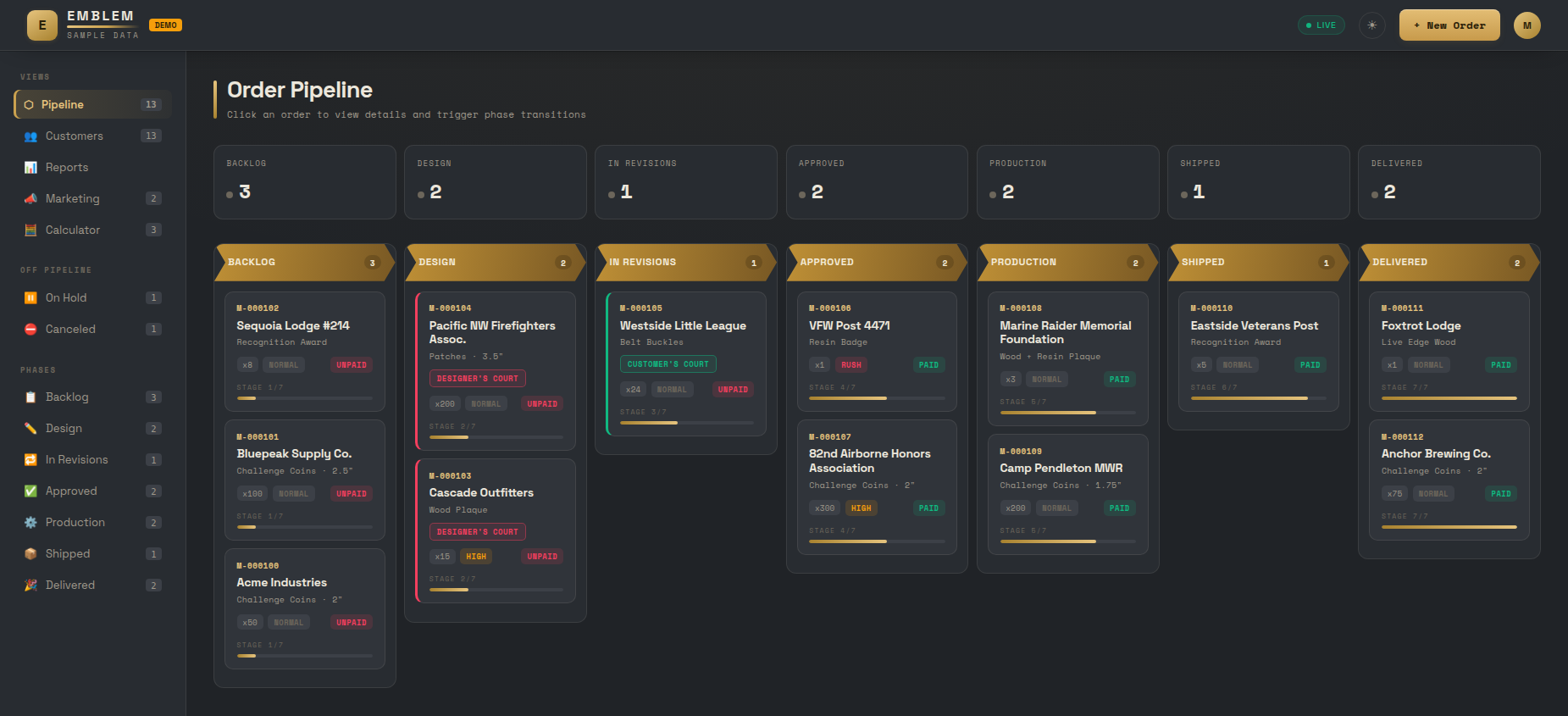This screenshot has width=1568, height=716.
Task: Click the Designer's Court tag on Cascade Outfitters
Action: point(478,532)
